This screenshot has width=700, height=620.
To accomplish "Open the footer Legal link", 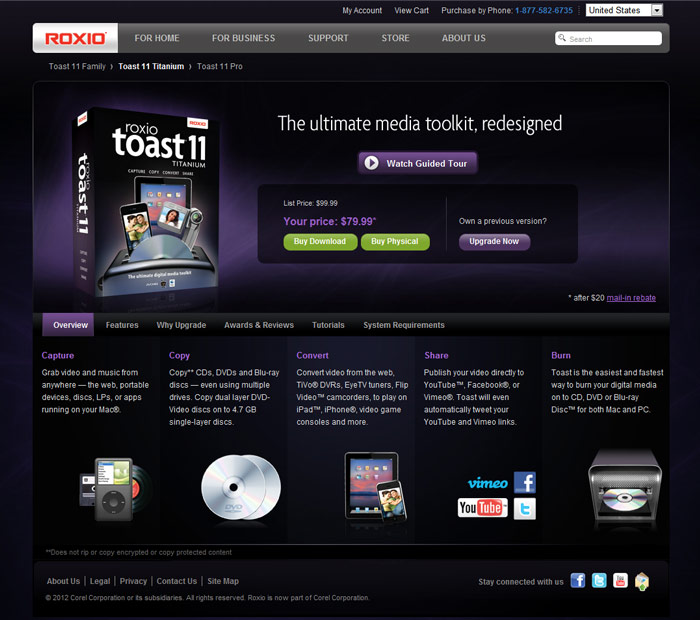I will point(100,581).
